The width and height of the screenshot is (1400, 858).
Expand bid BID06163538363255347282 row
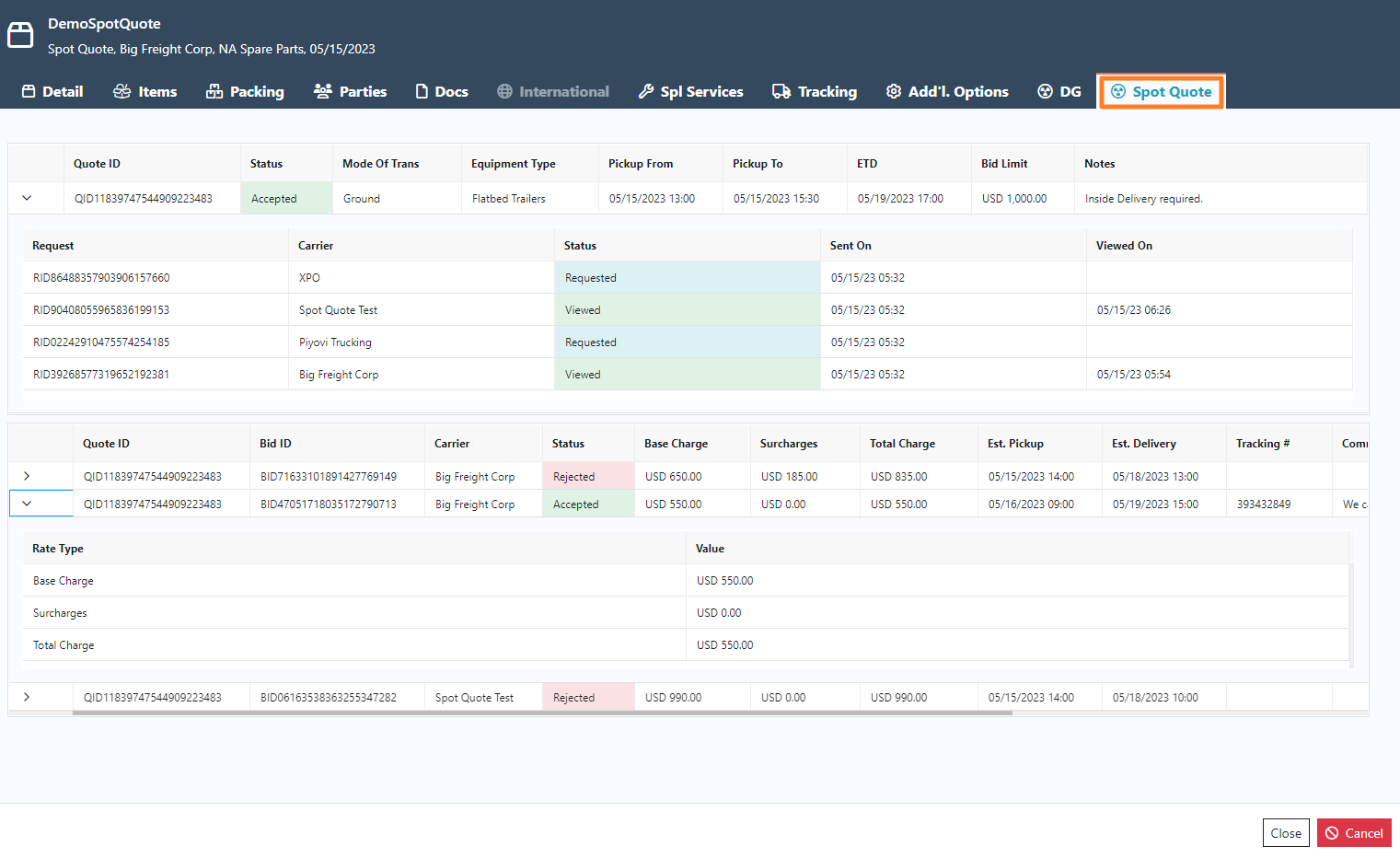27,697
